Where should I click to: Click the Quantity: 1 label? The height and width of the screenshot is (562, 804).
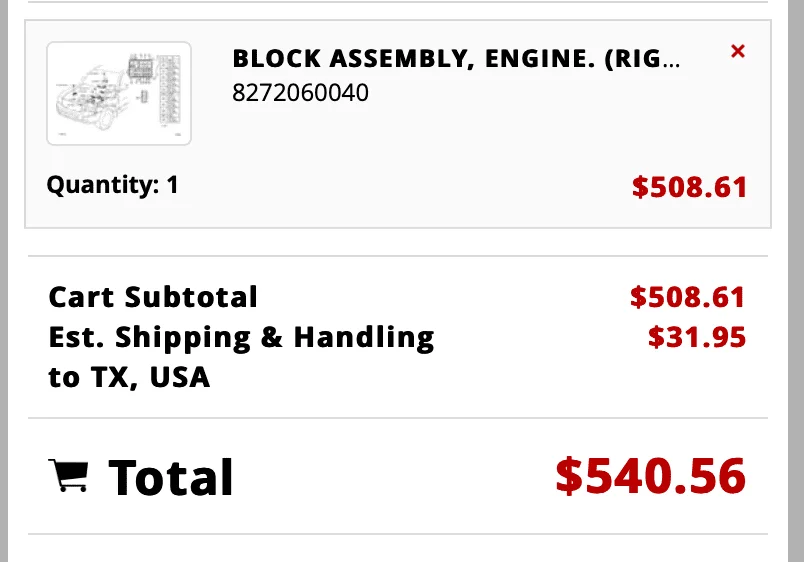[x=112, y=185]
